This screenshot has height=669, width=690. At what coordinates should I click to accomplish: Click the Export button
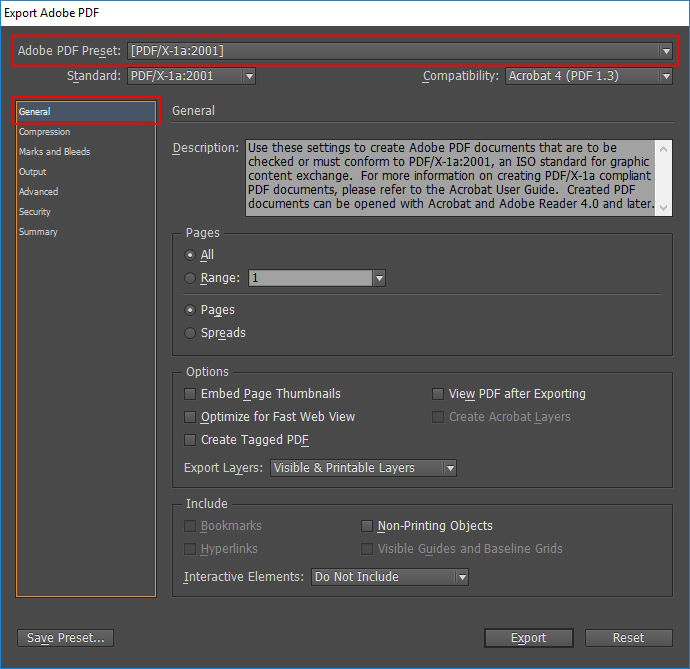tap(529, 638)
